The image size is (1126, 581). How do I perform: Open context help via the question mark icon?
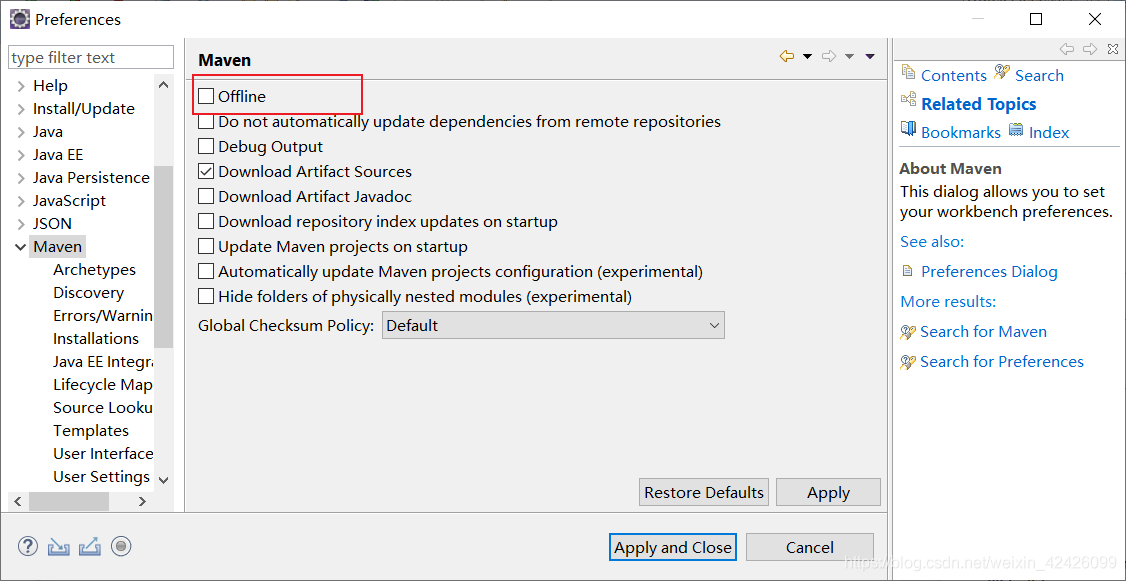27,546
